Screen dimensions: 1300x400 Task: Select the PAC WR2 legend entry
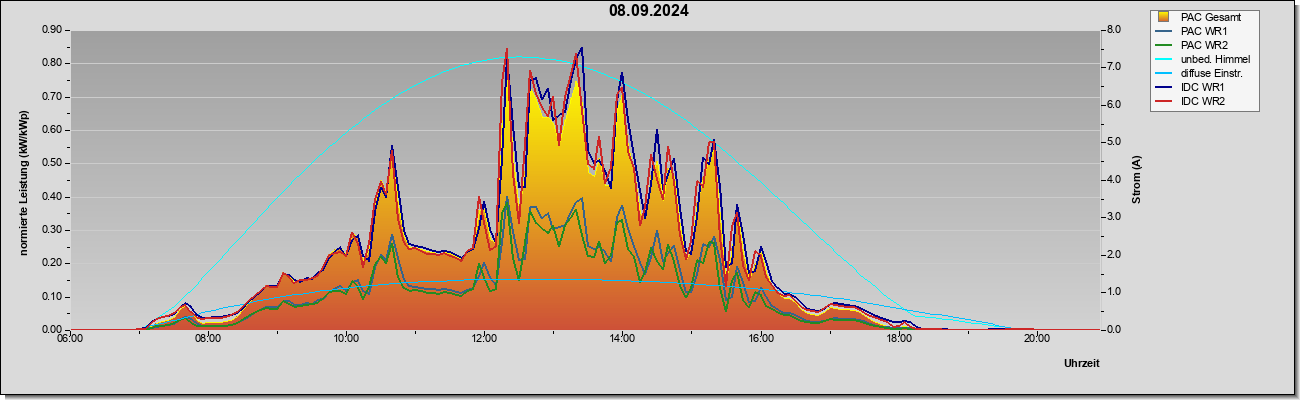pyautogui.click(x=1202, y=45)
